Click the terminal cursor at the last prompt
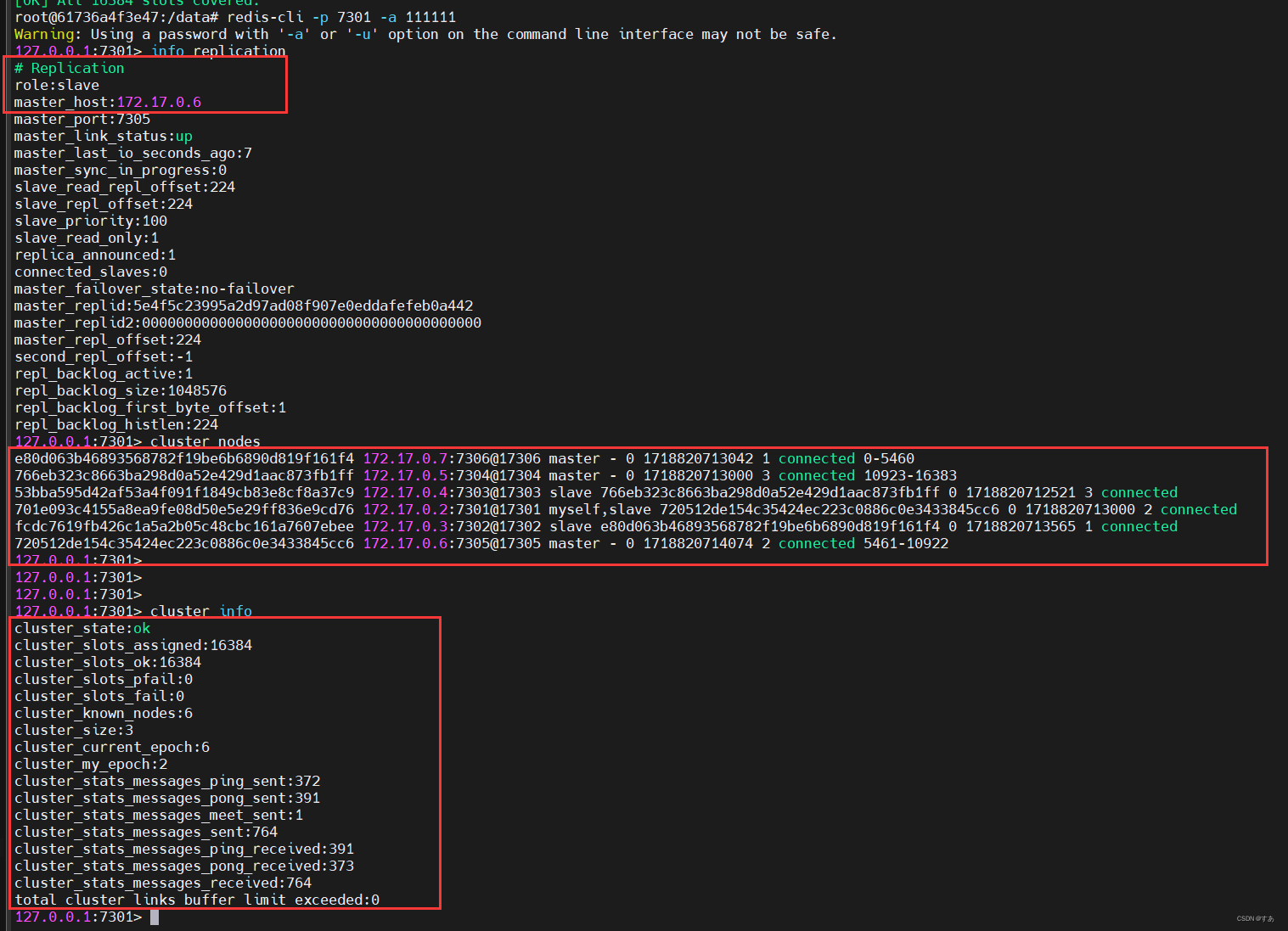The height and width of the screenshot is (931, 1288). tap(155, 917)
